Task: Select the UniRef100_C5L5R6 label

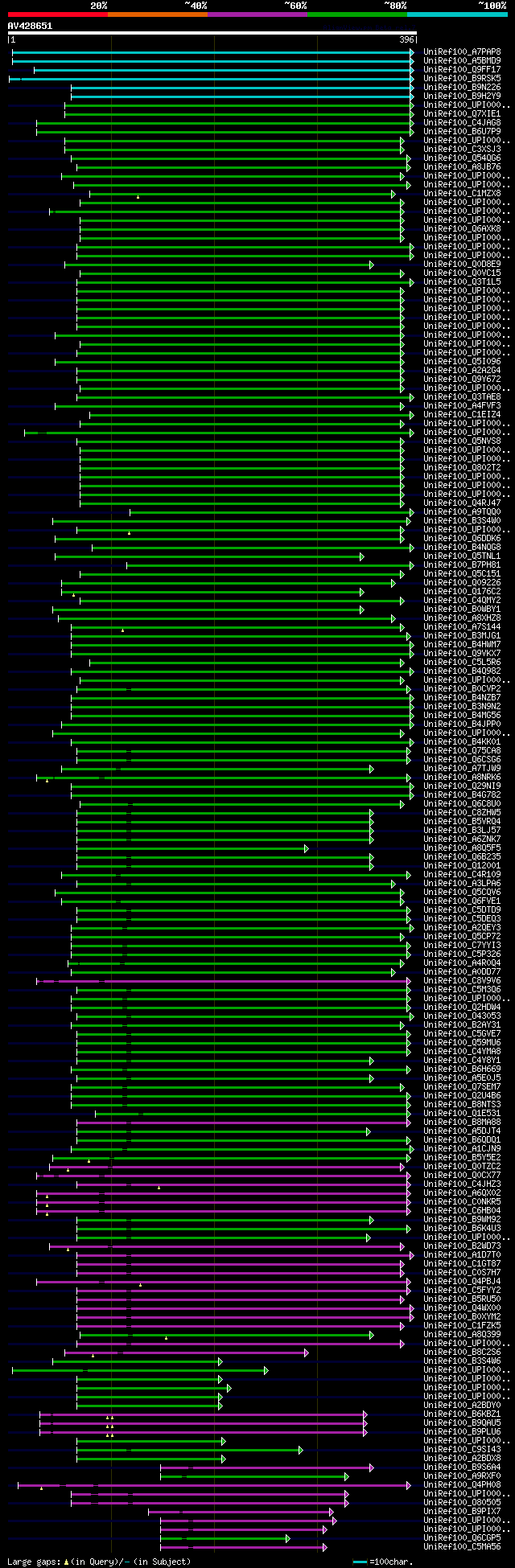Action: (x=462, y=663)
